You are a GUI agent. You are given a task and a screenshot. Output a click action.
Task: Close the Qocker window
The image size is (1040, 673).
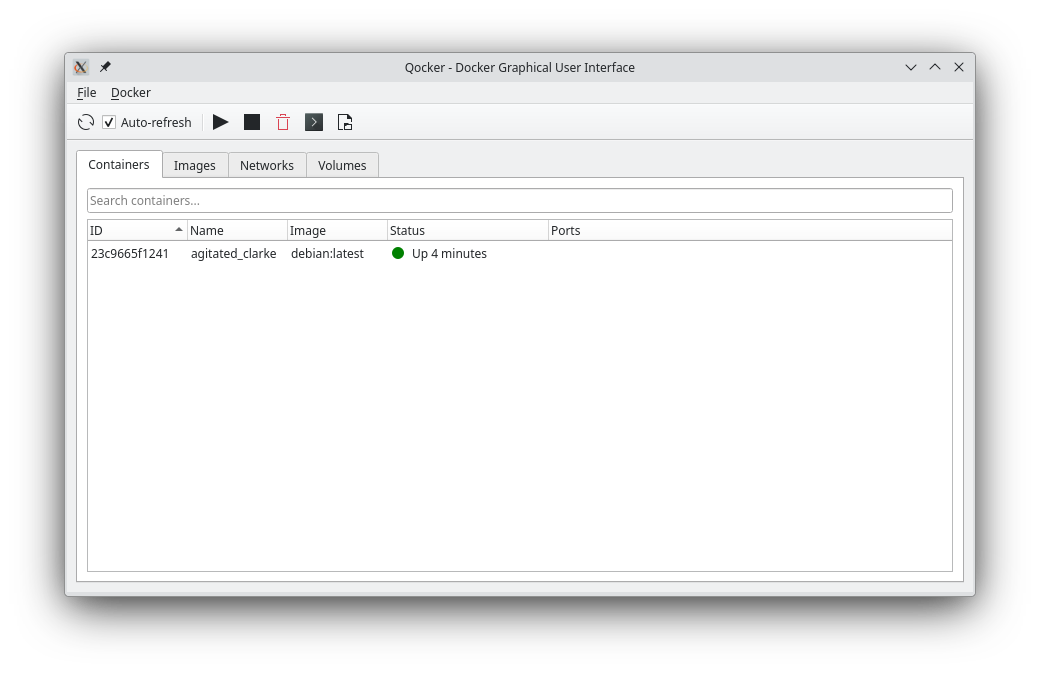point(958,67)
